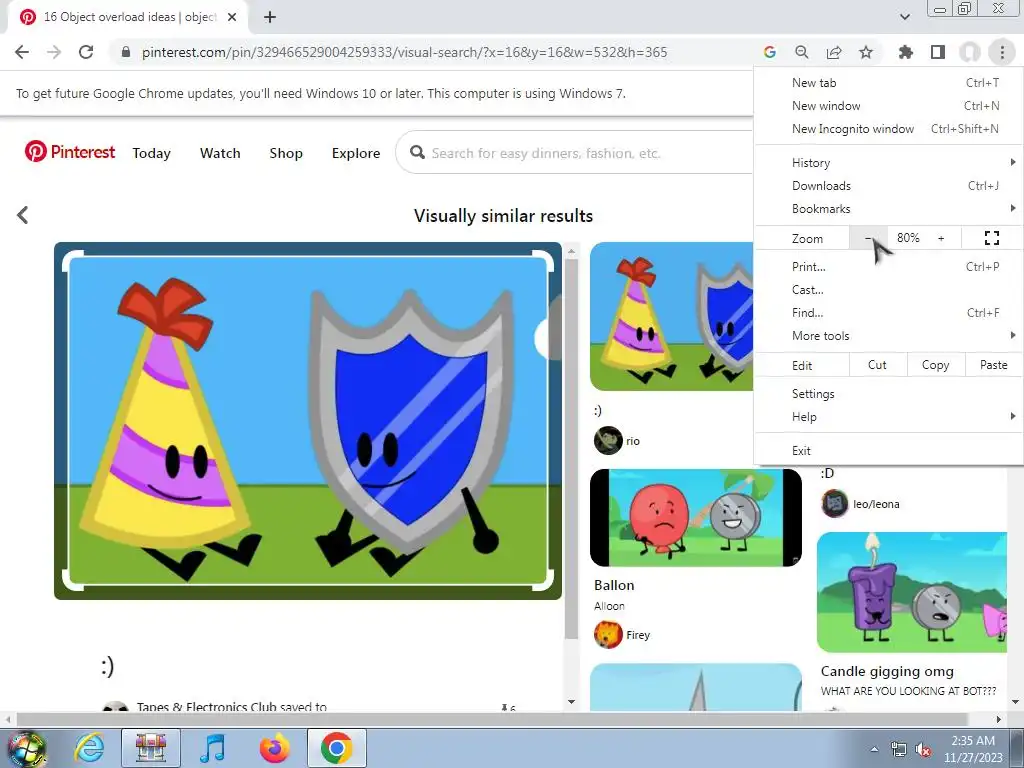This screenshot has width=1024, height=768.
Task: Bookmark this tab with the star icon
Action: [x=866, y=52]
